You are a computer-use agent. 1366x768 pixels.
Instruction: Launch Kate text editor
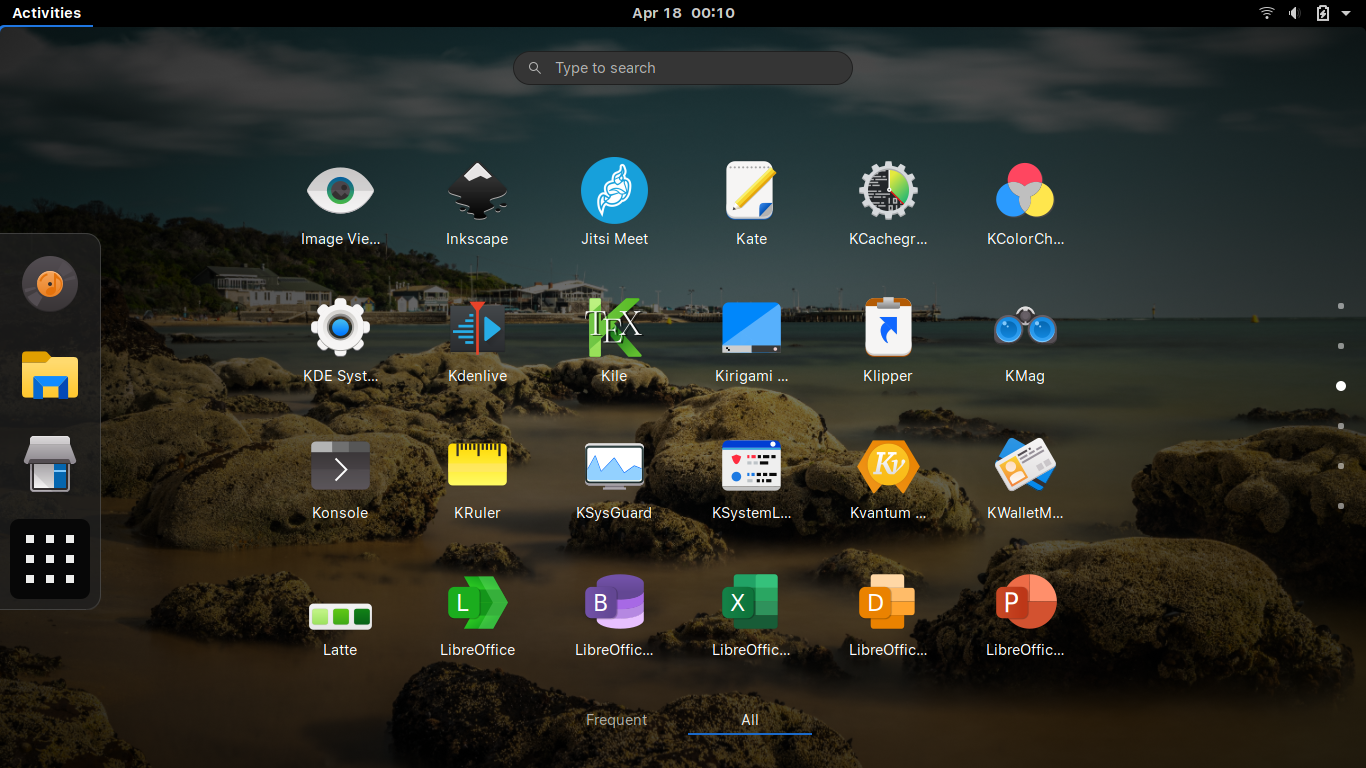tap(751, 190)
